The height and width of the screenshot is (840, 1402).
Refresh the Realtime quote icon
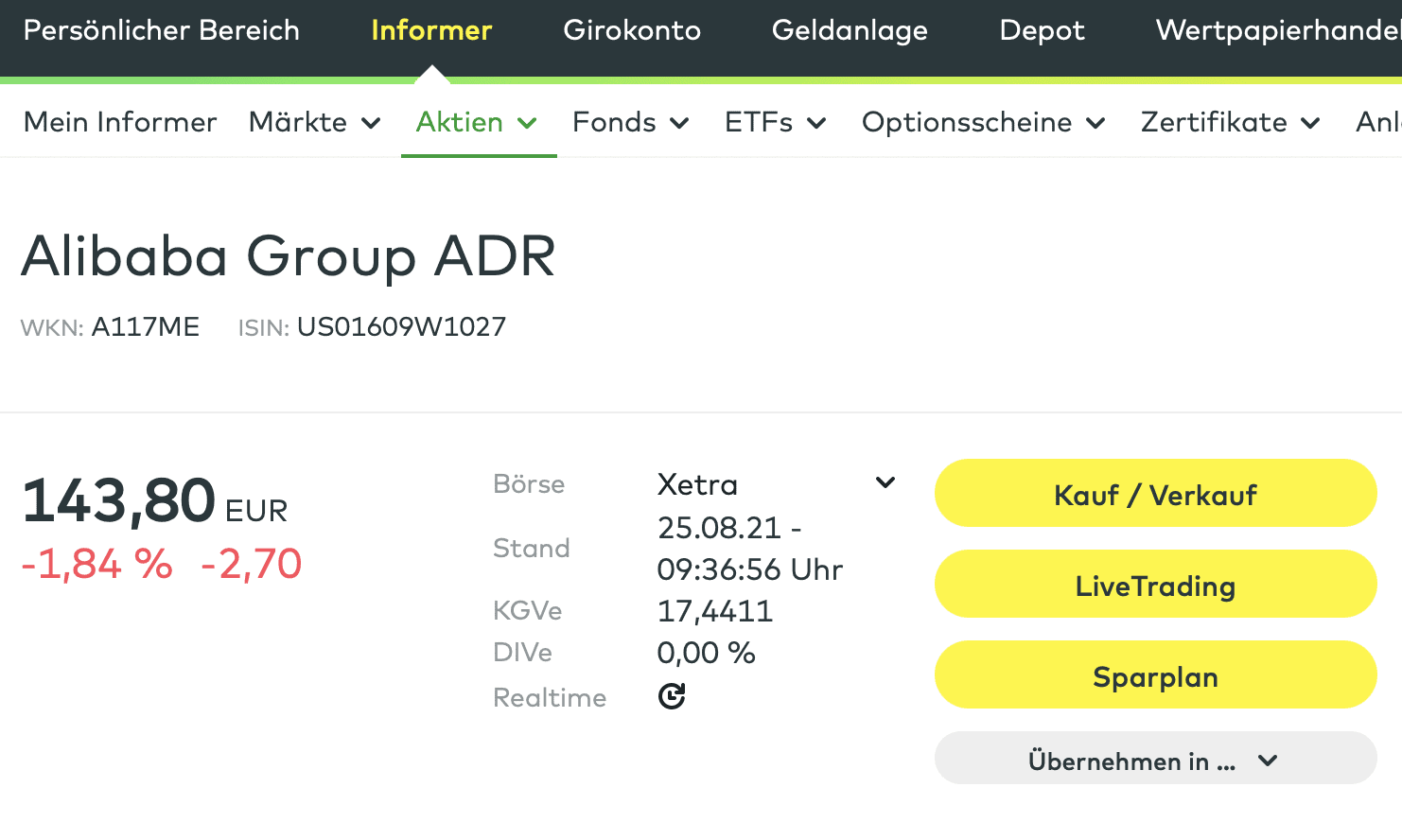(672, 697)
